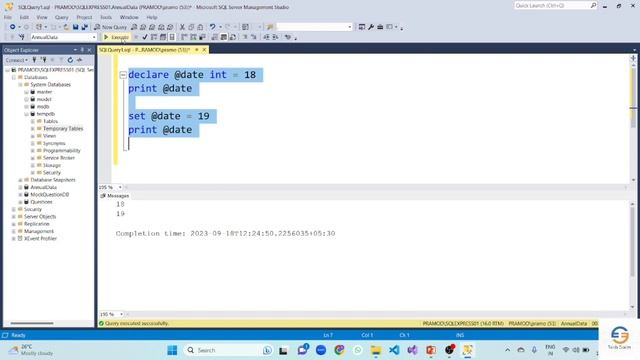Open File Explorer from taskbar

[376, 350]
